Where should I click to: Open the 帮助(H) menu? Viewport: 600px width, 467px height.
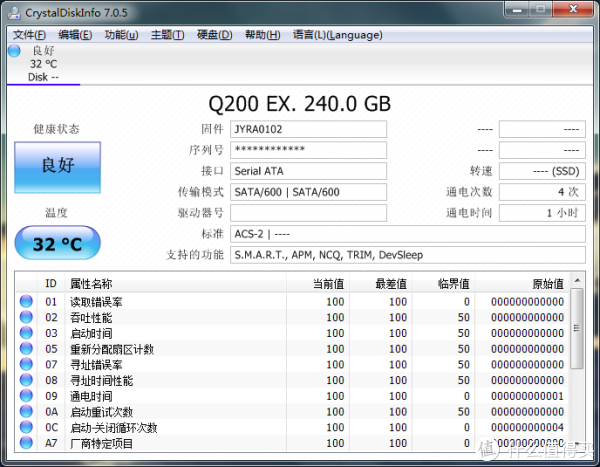[262, 35]
